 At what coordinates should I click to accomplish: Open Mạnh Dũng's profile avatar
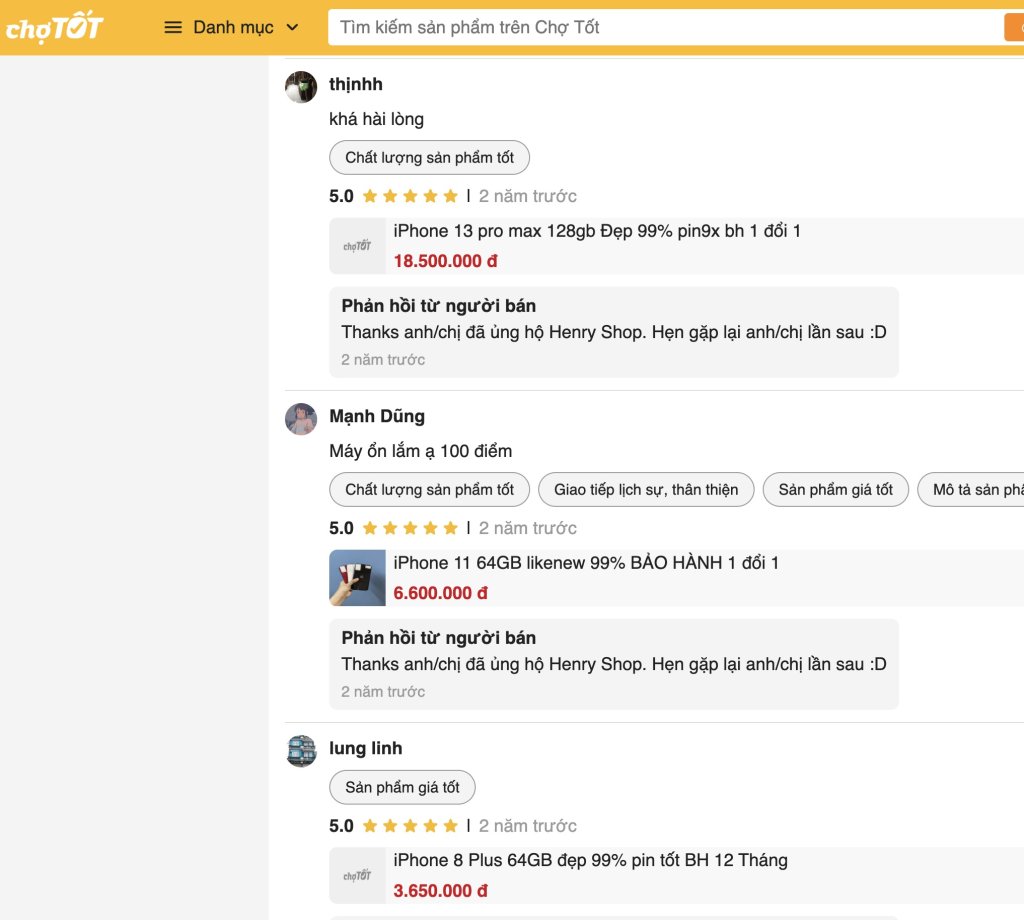(x=301, y=419)
